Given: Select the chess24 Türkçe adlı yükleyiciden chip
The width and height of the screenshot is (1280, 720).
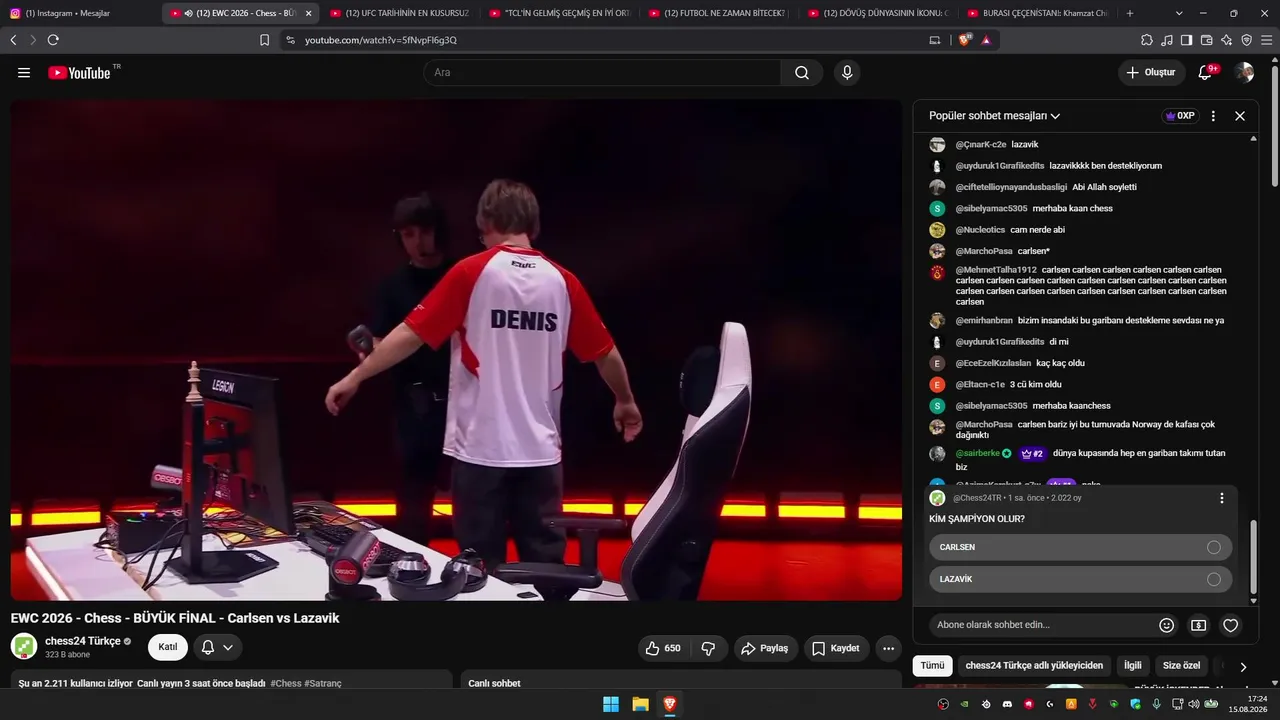Looking at the screenshot, I should 1034,666.
